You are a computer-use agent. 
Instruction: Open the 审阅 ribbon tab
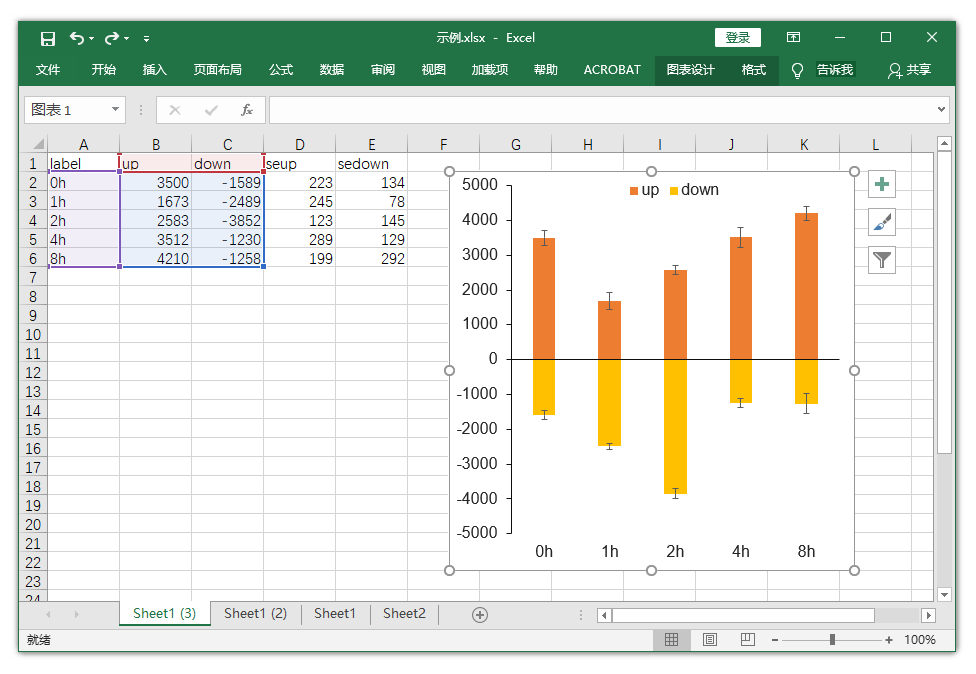click(383, 70)
